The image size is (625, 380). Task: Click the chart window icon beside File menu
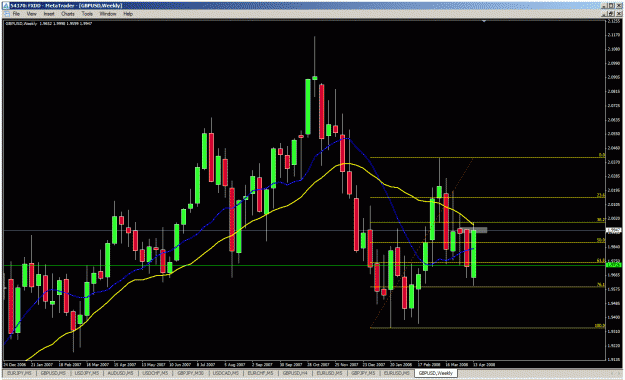6,14
